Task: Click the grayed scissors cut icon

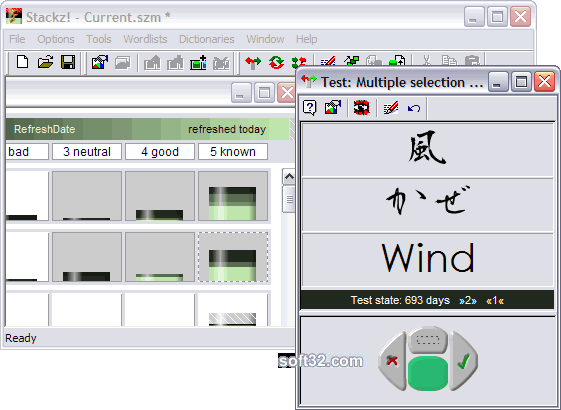Action: [x=426, y=60]
